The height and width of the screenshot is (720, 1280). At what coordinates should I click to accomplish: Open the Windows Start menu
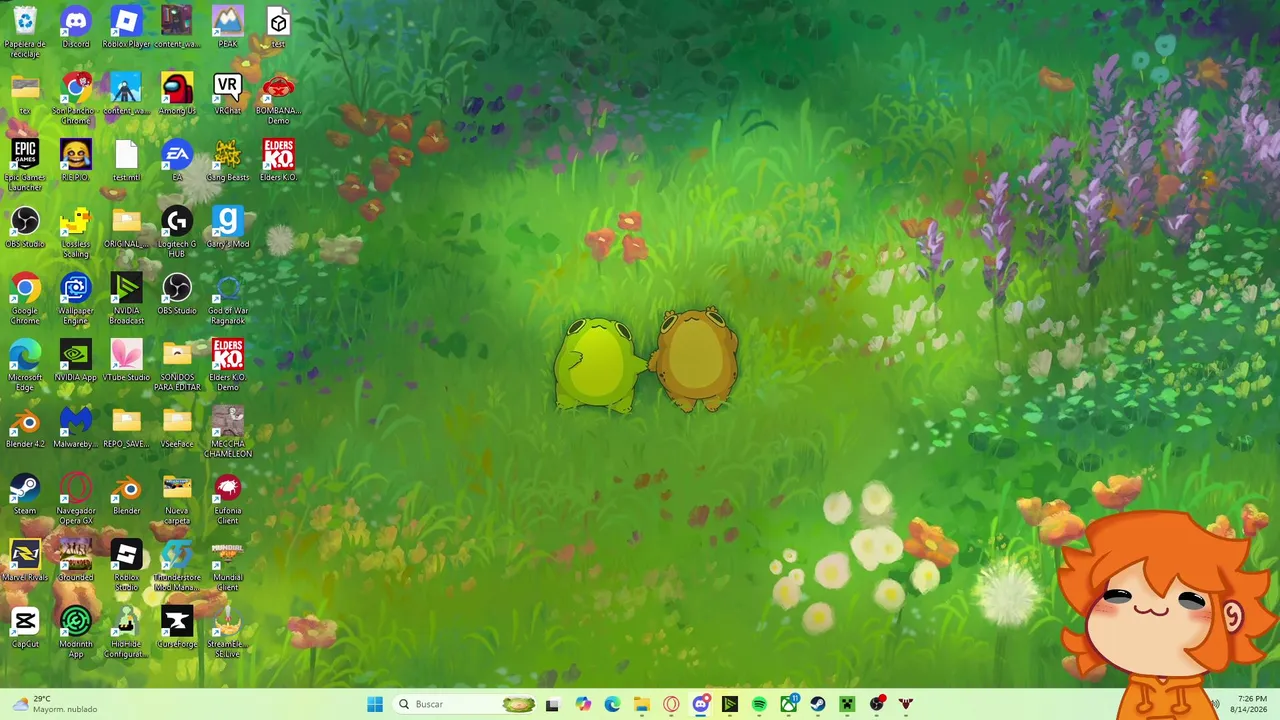[x=375, y=704]
